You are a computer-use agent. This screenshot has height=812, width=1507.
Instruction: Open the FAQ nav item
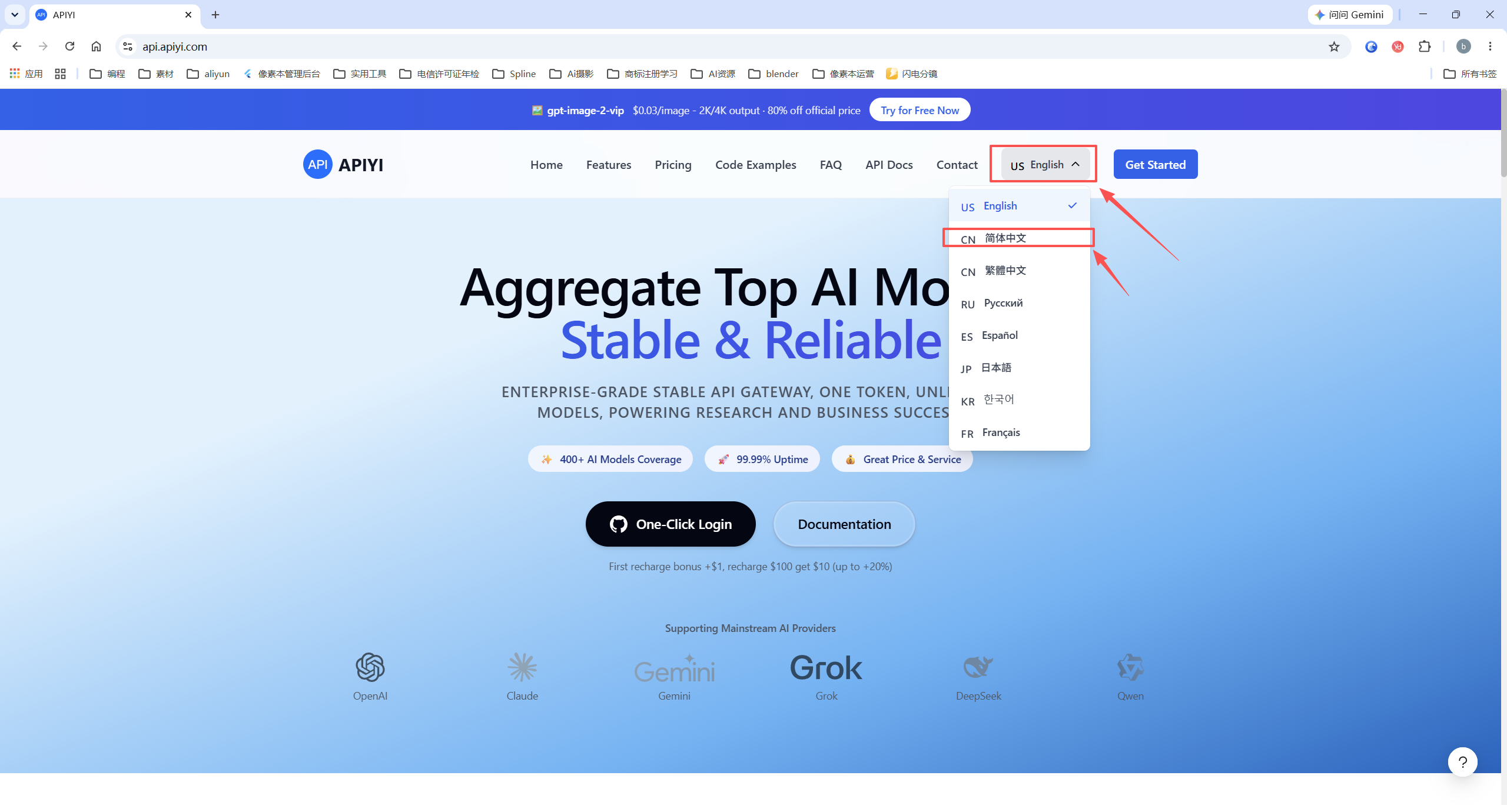click(831, 165)
